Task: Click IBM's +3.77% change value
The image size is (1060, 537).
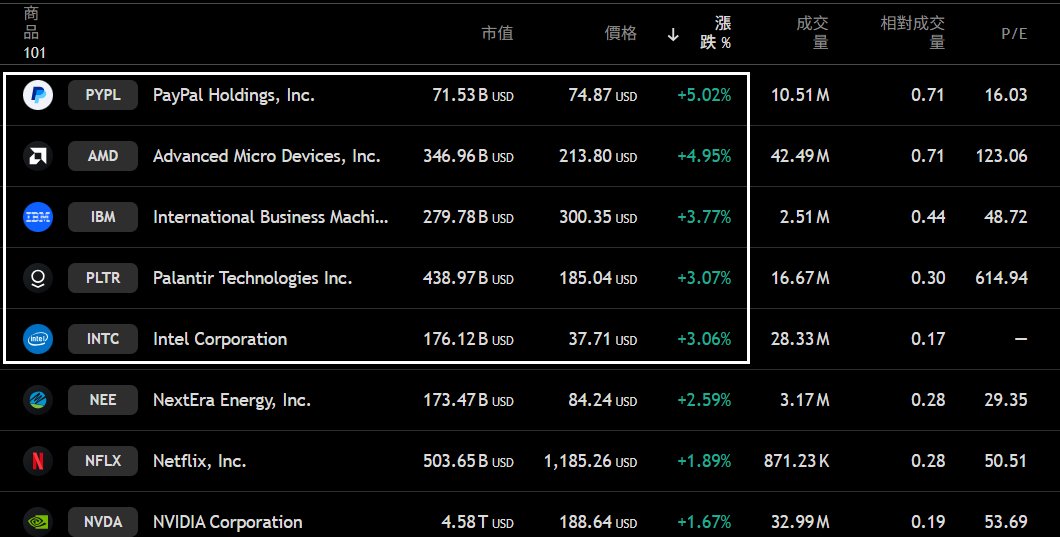Action: pyautogui.click(x=704, y=217)
